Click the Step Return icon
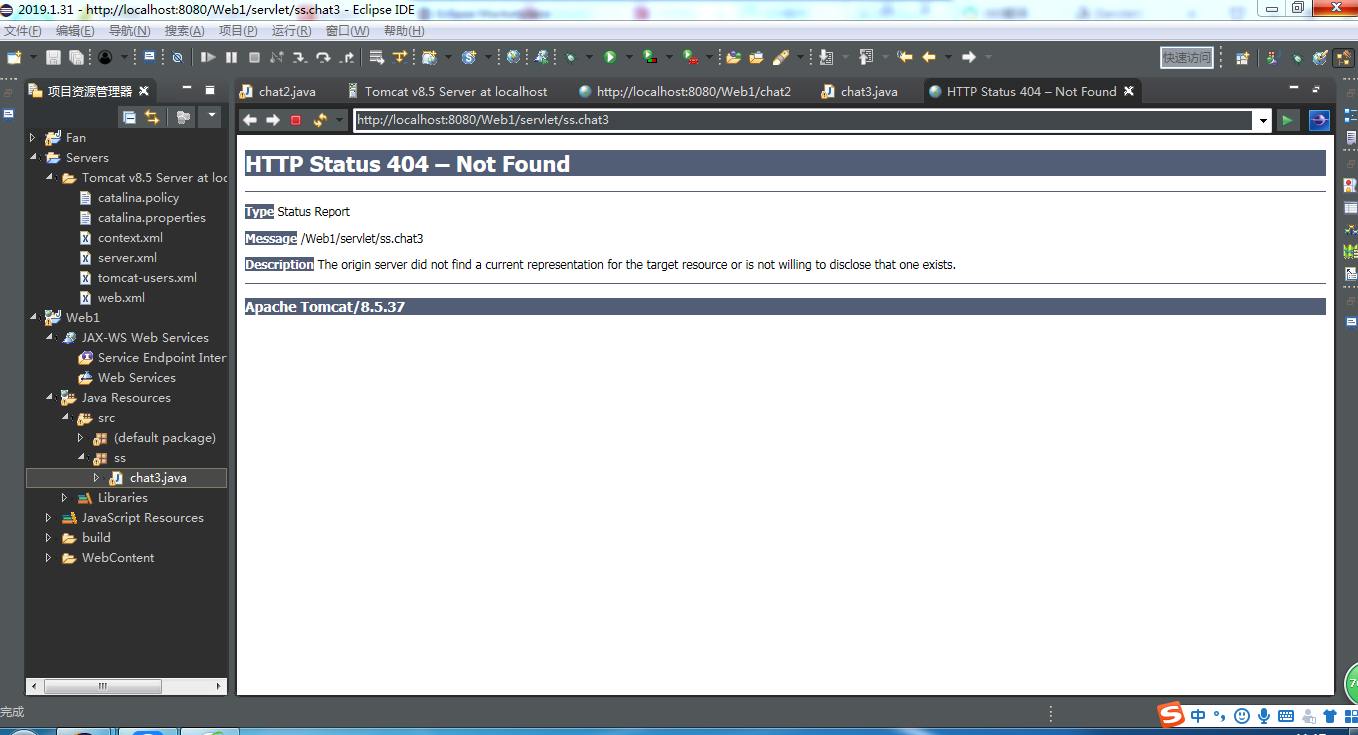This screenshot has width=1358, height=735. point(346,57)
